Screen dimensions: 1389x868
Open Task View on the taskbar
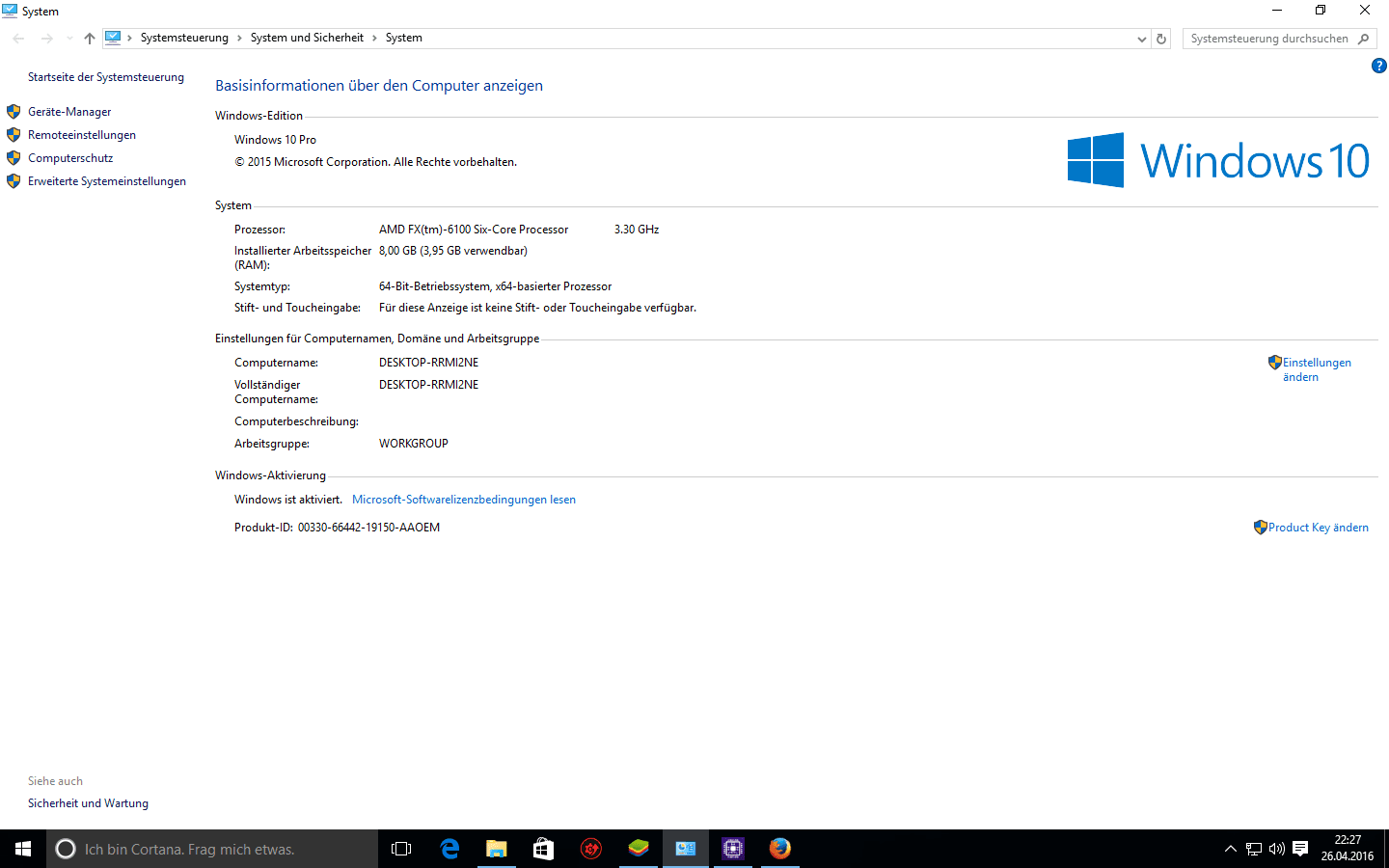point(401,849)
